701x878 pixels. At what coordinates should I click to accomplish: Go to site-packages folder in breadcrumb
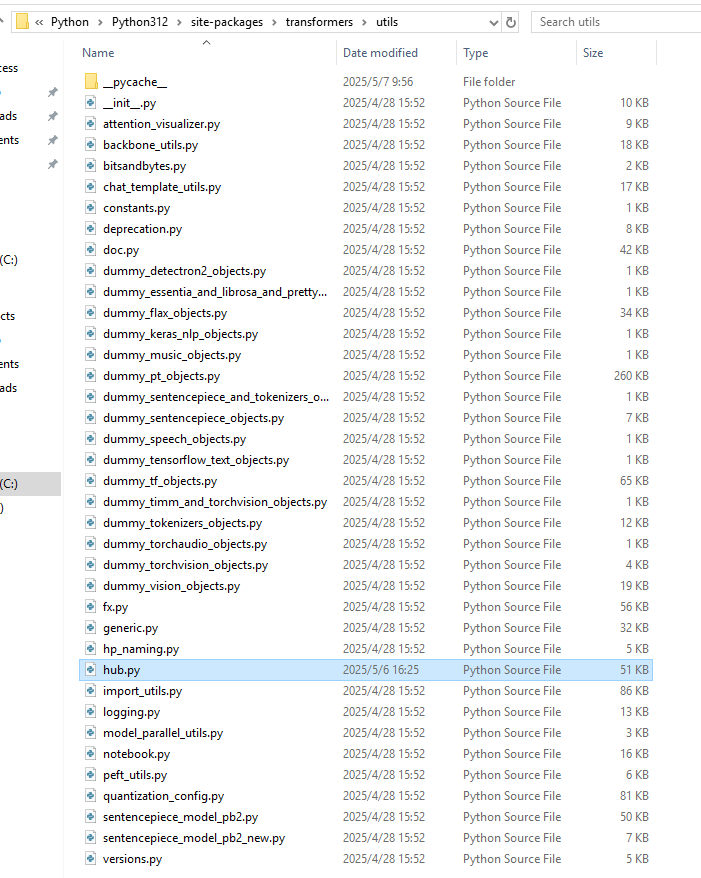click(227, 22)
